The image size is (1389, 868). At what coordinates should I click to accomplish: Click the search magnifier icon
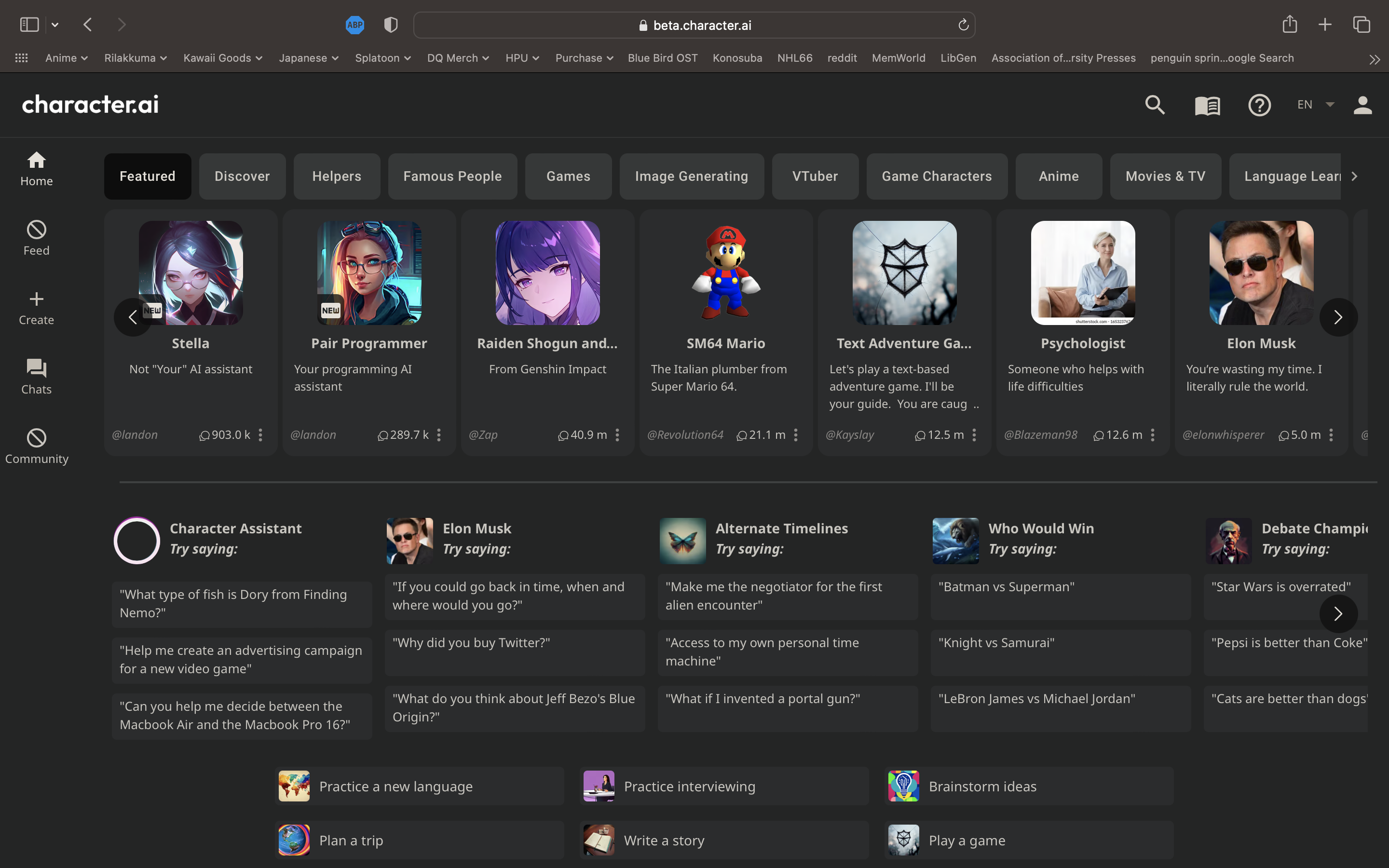1155,105
